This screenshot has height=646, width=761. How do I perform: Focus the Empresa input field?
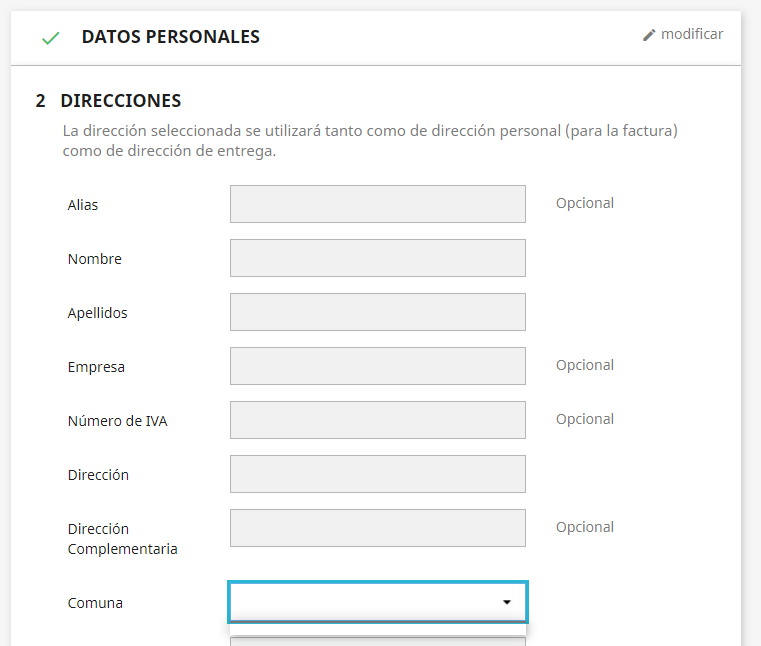click(377, 366)
